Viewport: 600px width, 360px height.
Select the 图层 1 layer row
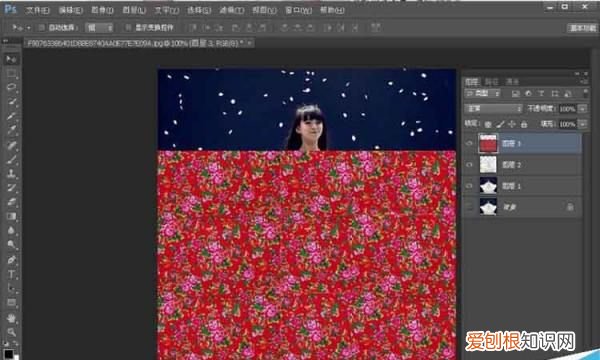(x=522, y=186)
